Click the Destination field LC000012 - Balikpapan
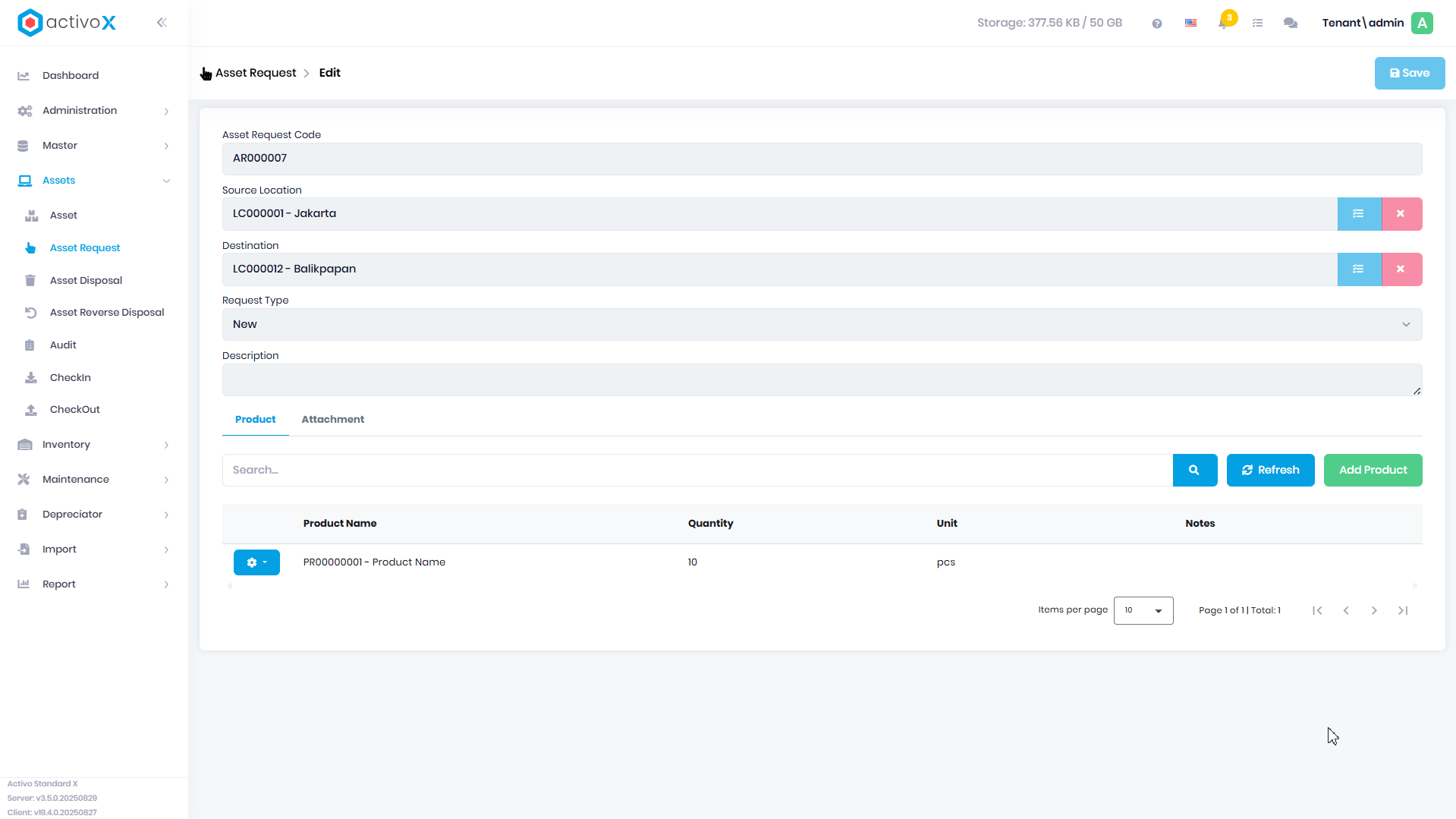Screen dimensions: 1456x819 pos(779,269)
